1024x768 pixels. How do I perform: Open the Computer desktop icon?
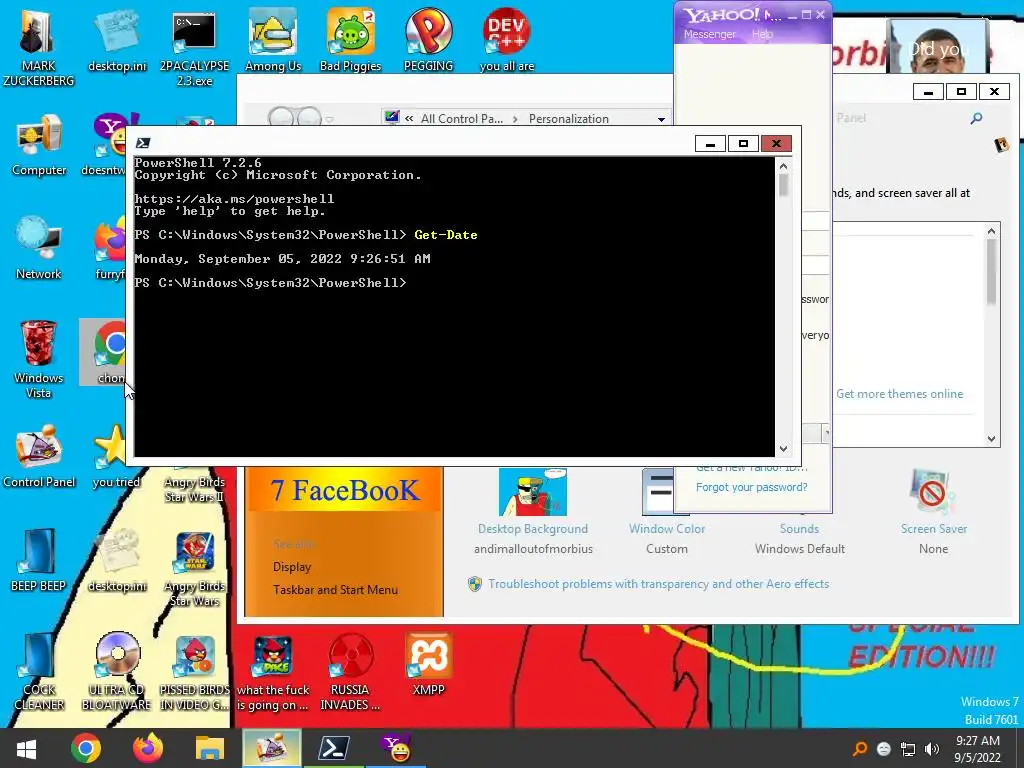point(39,145)
